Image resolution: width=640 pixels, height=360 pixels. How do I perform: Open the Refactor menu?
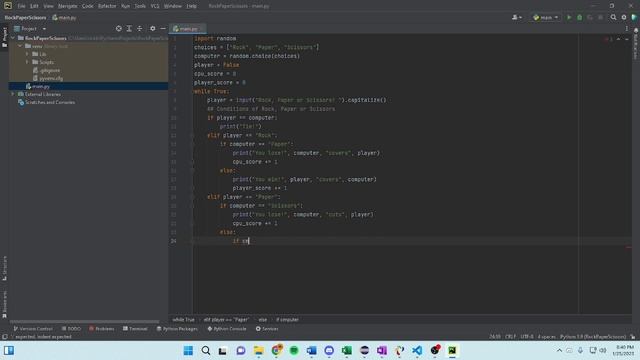107,6
